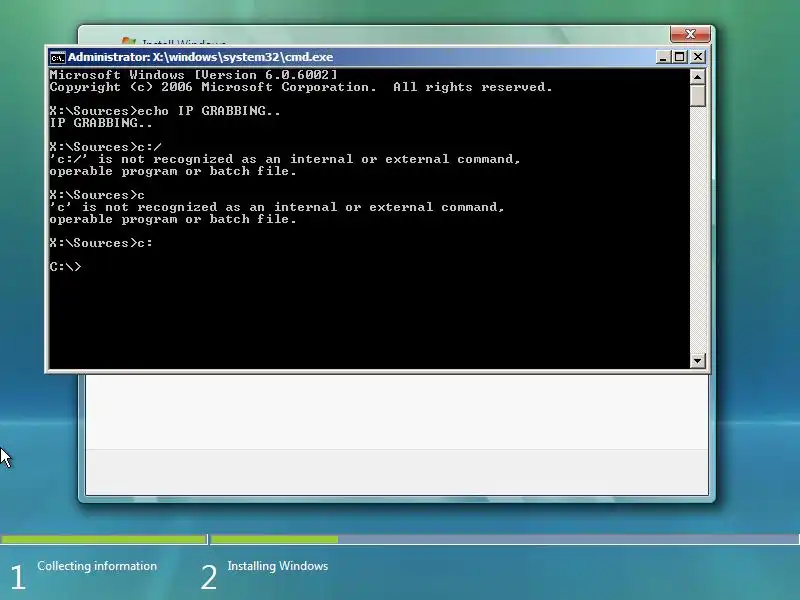Click the 'echo IP GRABBING..' command line
The image size is (800, 600).
pyautogui.click(x=165, y=111)
